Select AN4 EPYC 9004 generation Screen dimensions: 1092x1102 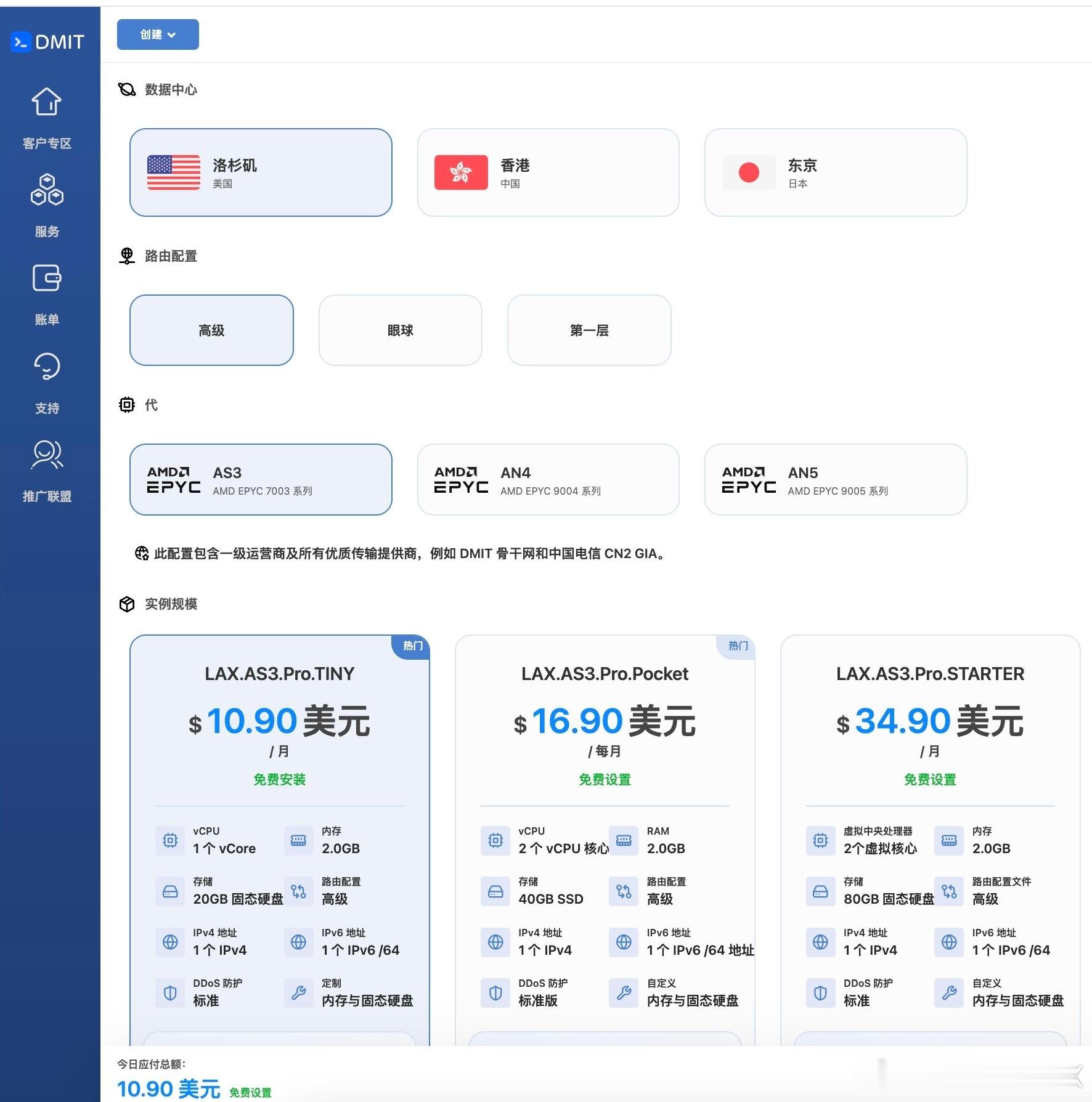[x=548, y=480]
